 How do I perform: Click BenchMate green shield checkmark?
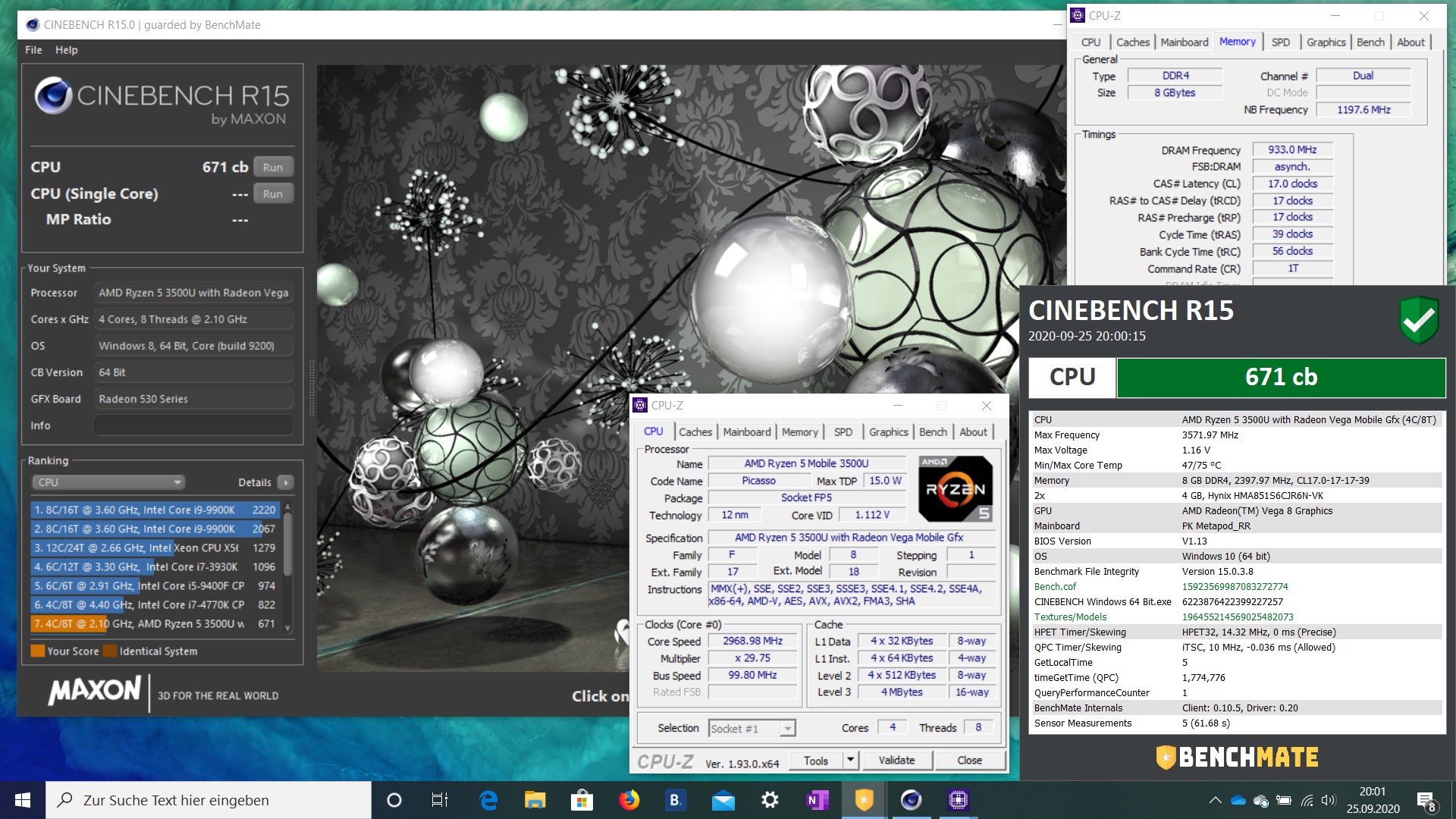[1419, 319]
